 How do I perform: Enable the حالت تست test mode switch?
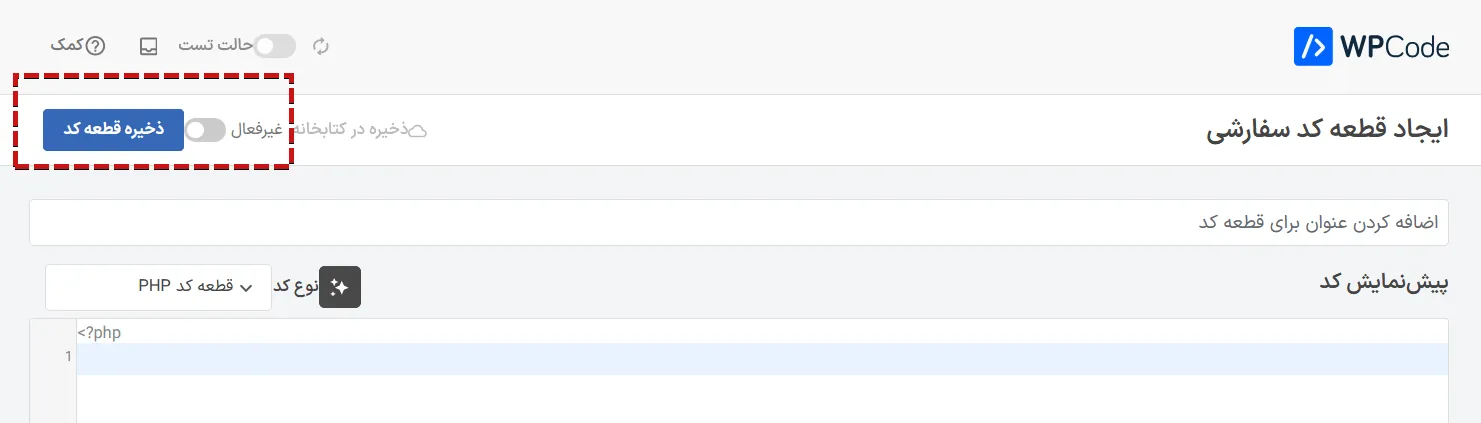tap(274, 46)
